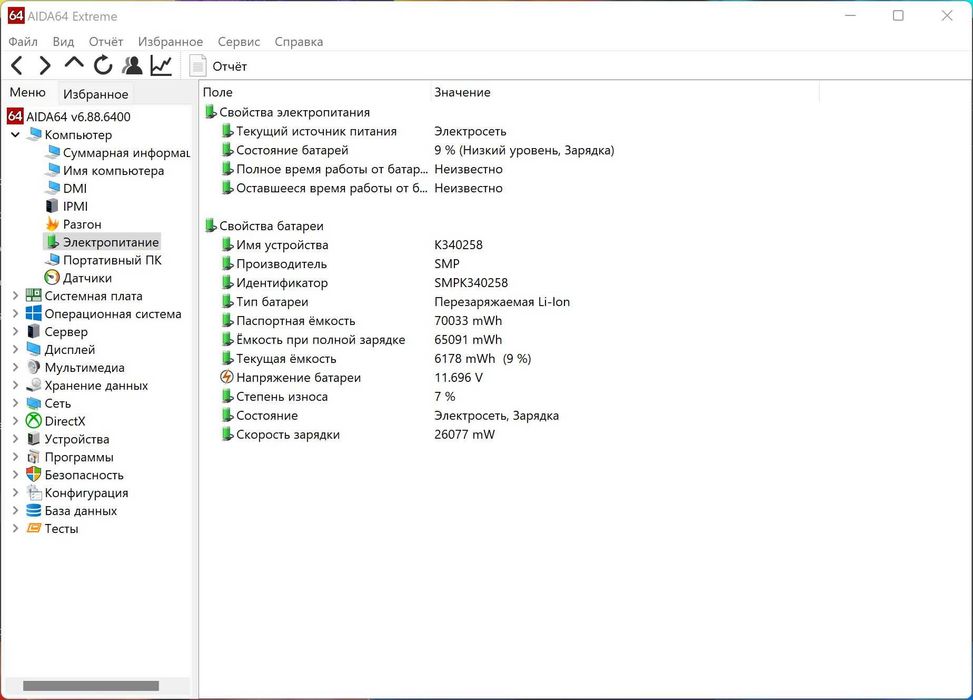Select the Имя компьютера tree icon
Image resolution: width=973 pixels, height=700 pixels.
pos(53,170)
